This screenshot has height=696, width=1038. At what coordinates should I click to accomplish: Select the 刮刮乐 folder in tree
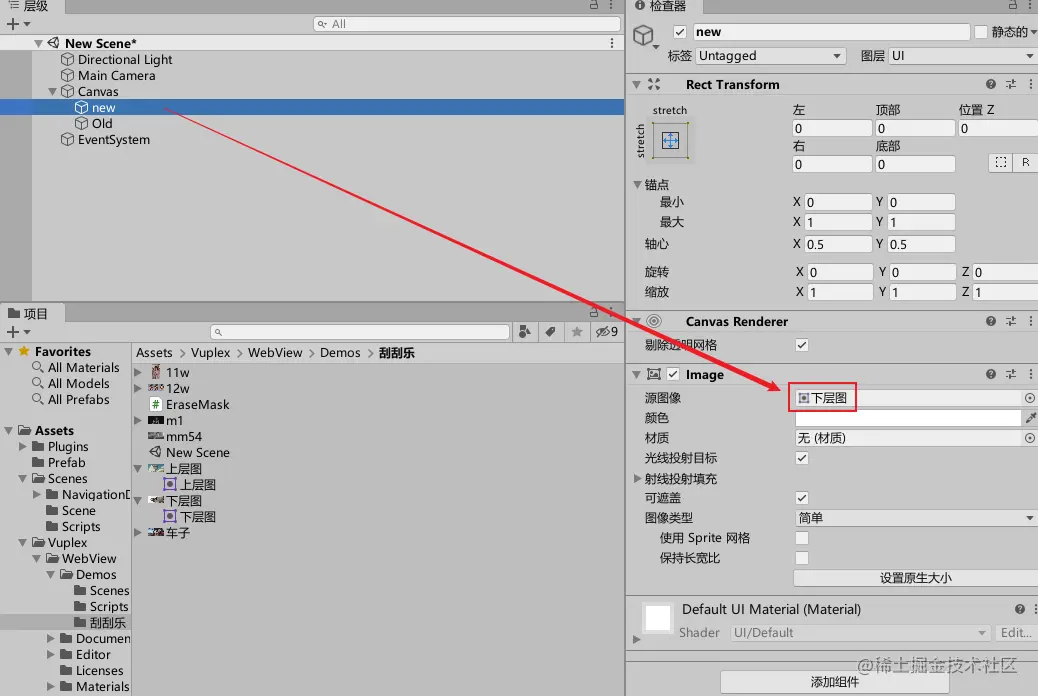(107, 622)
